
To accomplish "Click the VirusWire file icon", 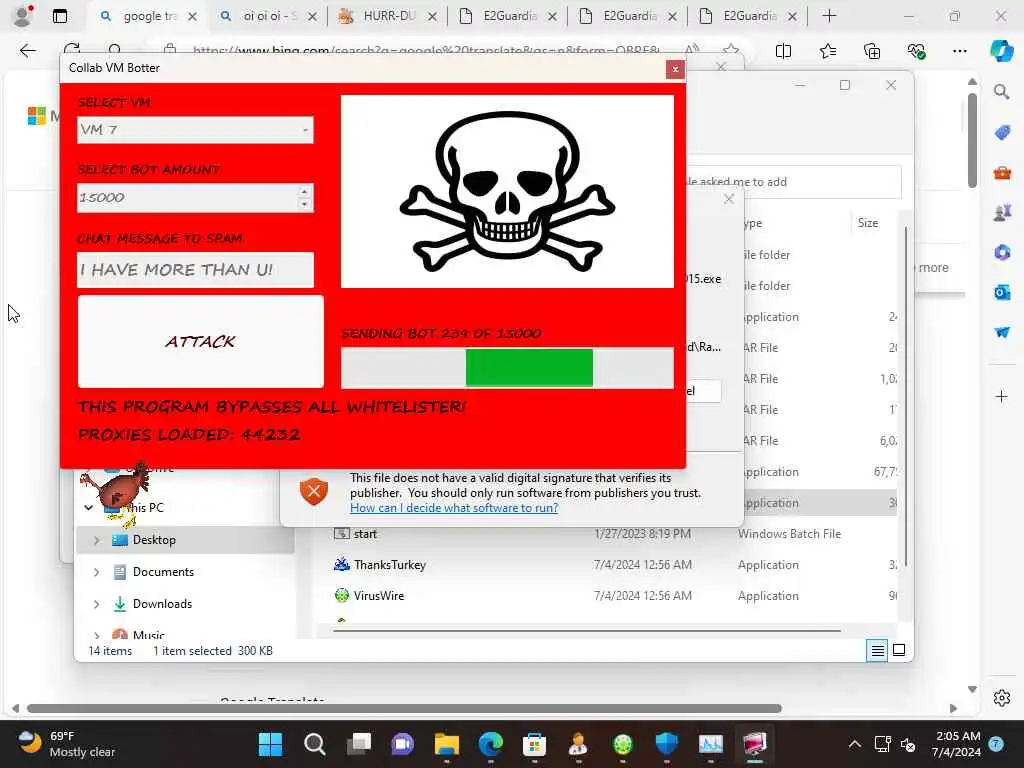I will 342,595.
